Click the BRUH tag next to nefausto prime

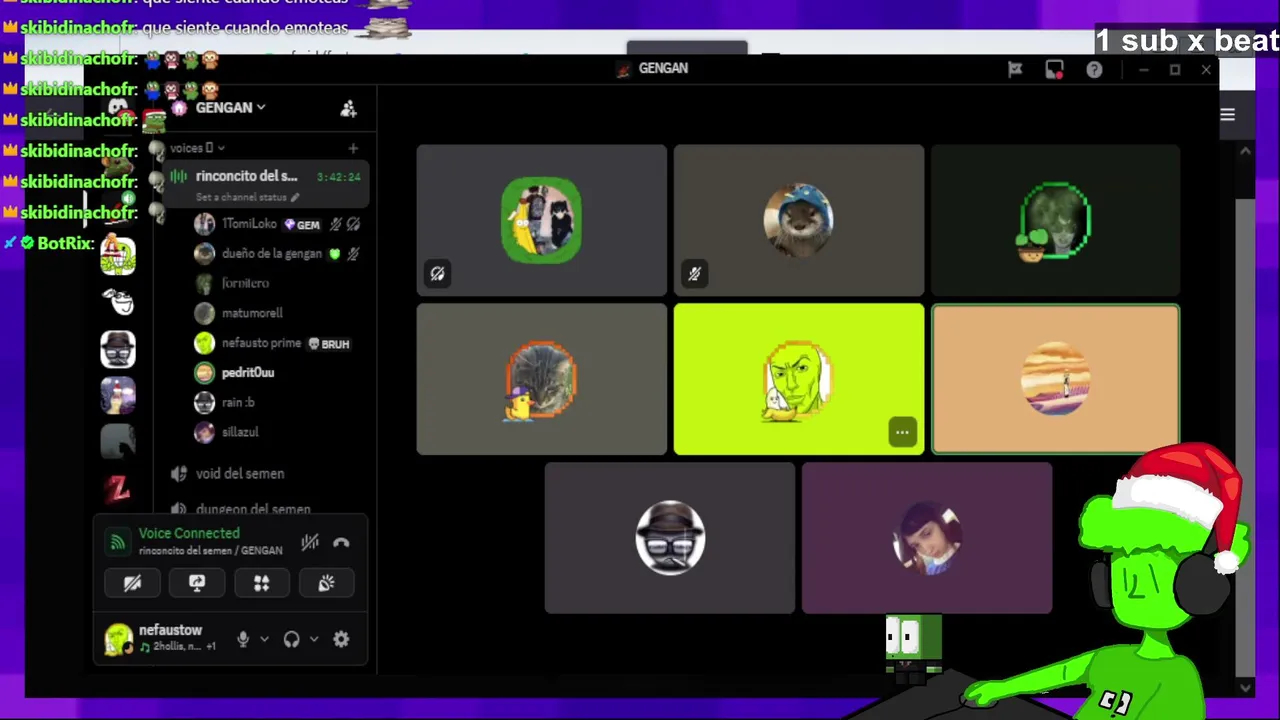point(329,344)
